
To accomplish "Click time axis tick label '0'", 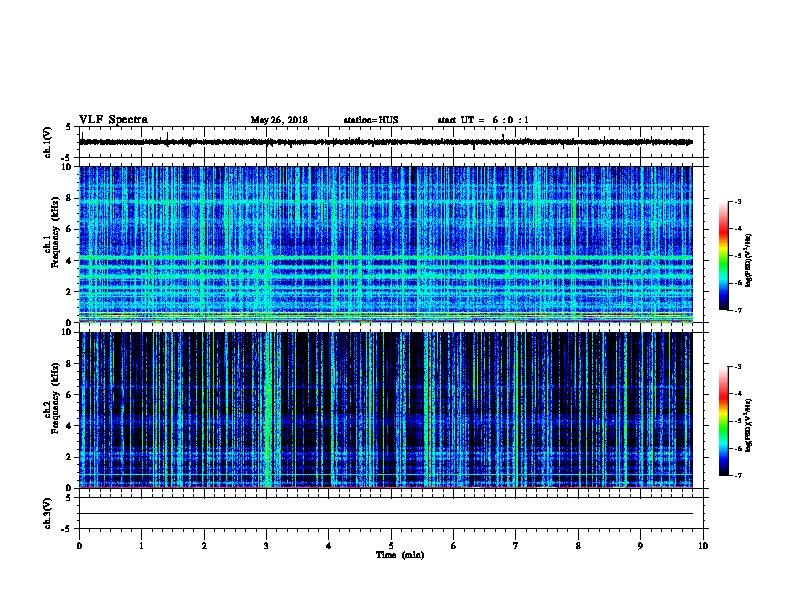I will (x=79, y=546).
